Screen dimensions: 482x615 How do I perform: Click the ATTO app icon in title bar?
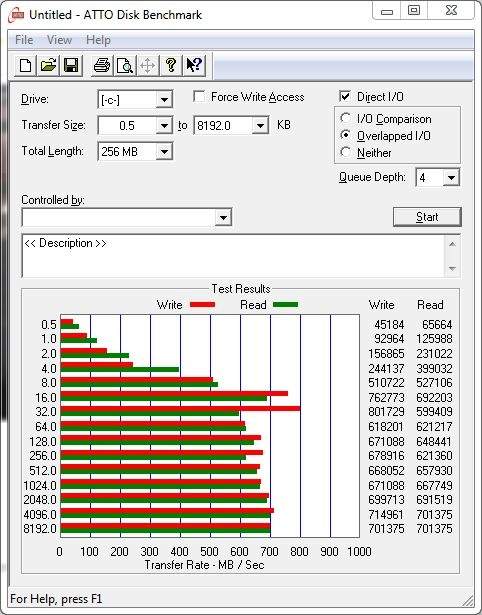pyautogui.click(x=17, y=16)
